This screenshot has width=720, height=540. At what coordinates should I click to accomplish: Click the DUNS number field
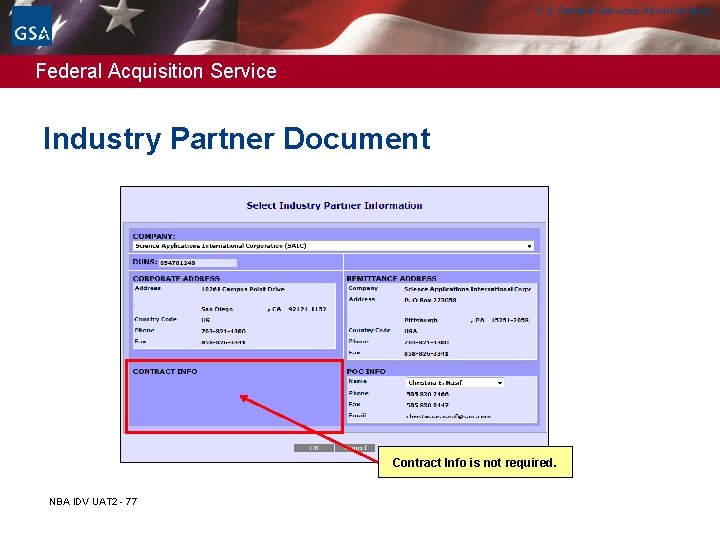(198, 263)
